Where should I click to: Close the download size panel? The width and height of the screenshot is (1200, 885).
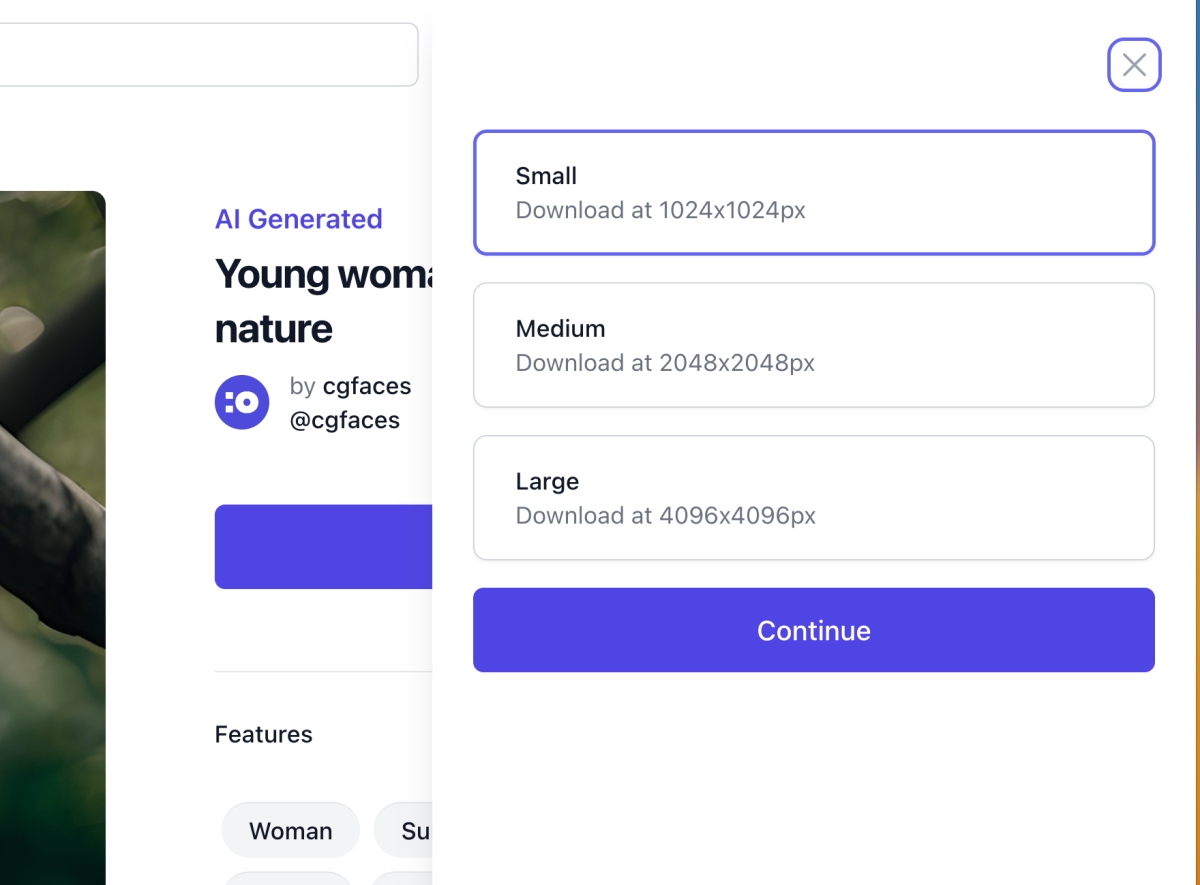(x=1134, y=65)
